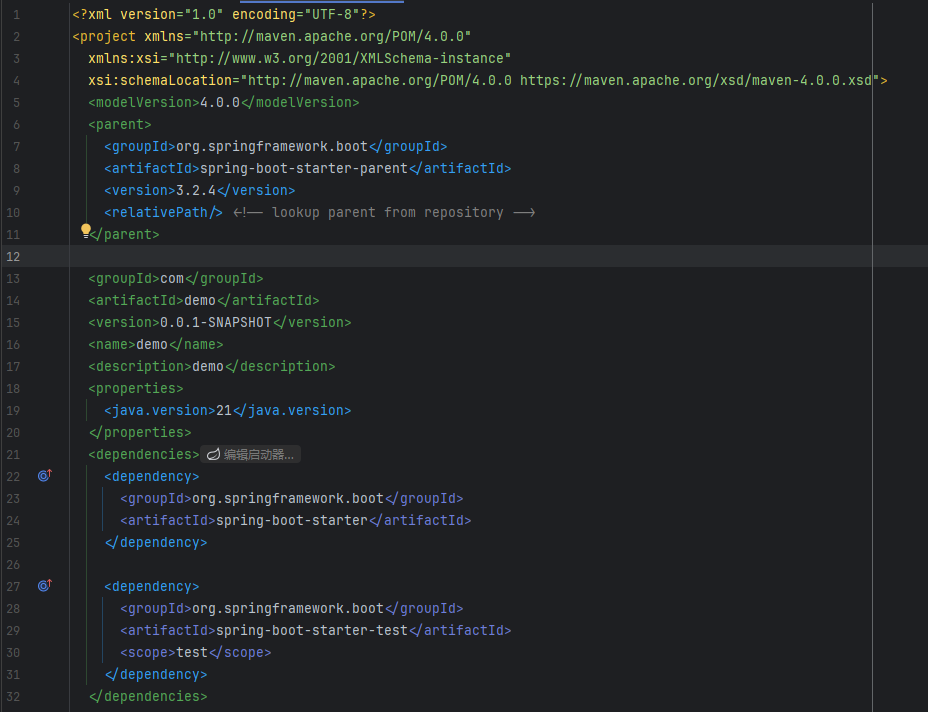Click the lightbulb intention icon beside </parent>

[x=85, y=230]
